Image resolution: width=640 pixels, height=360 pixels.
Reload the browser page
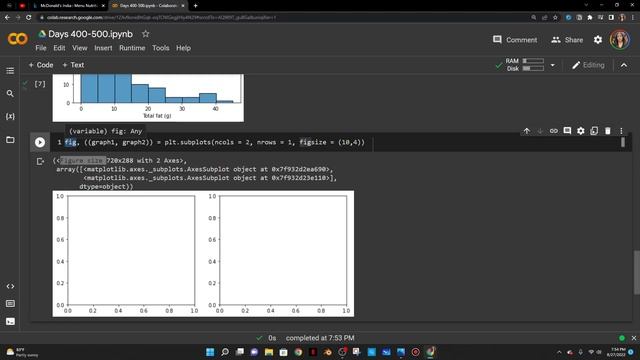pyautogui.click(x=29, y=18)
